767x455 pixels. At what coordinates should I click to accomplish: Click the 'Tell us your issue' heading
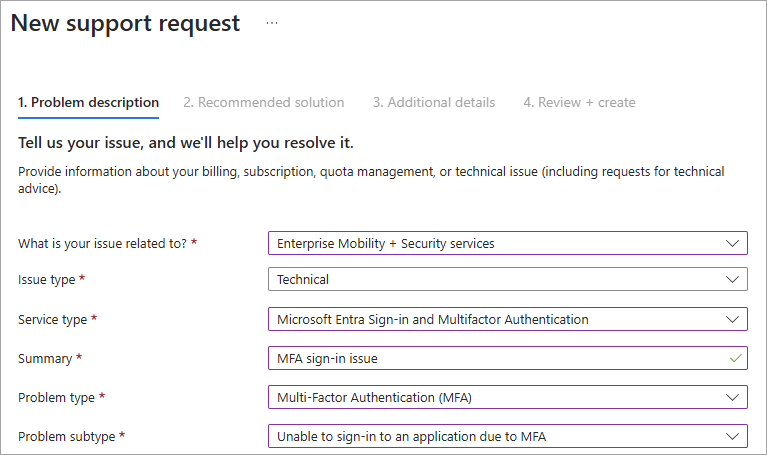(186, 143)
